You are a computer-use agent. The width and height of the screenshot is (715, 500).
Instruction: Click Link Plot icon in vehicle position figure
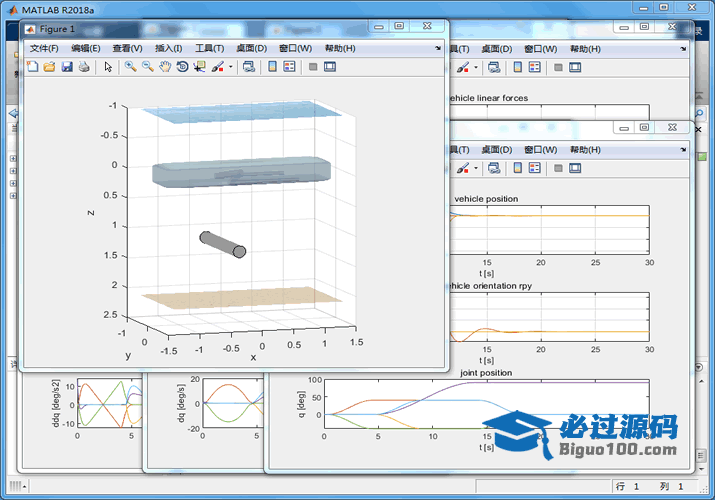click(x=494, y=168)
